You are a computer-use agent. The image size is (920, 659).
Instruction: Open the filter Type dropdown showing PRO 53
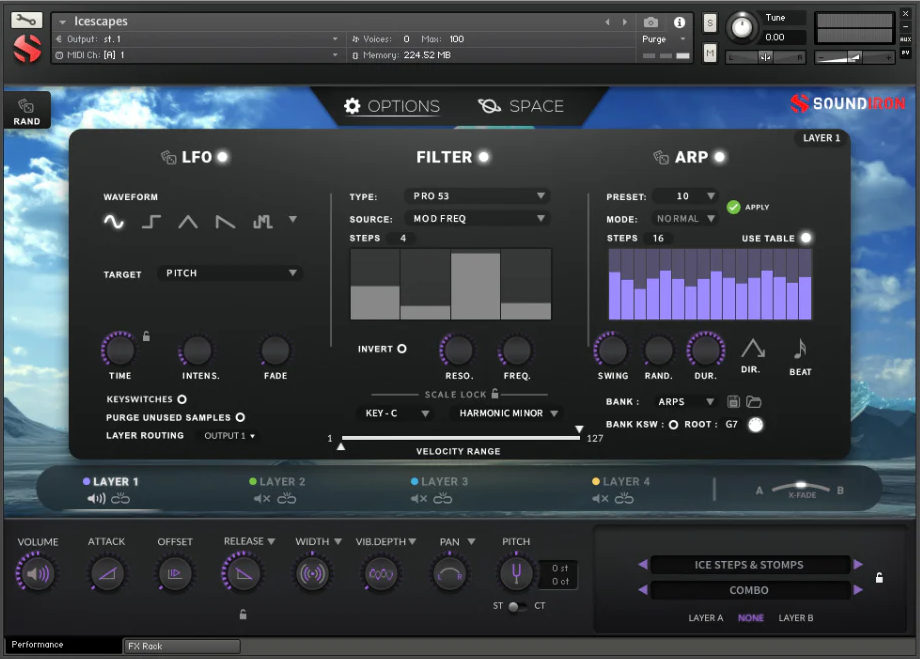(x=477, y=196)
